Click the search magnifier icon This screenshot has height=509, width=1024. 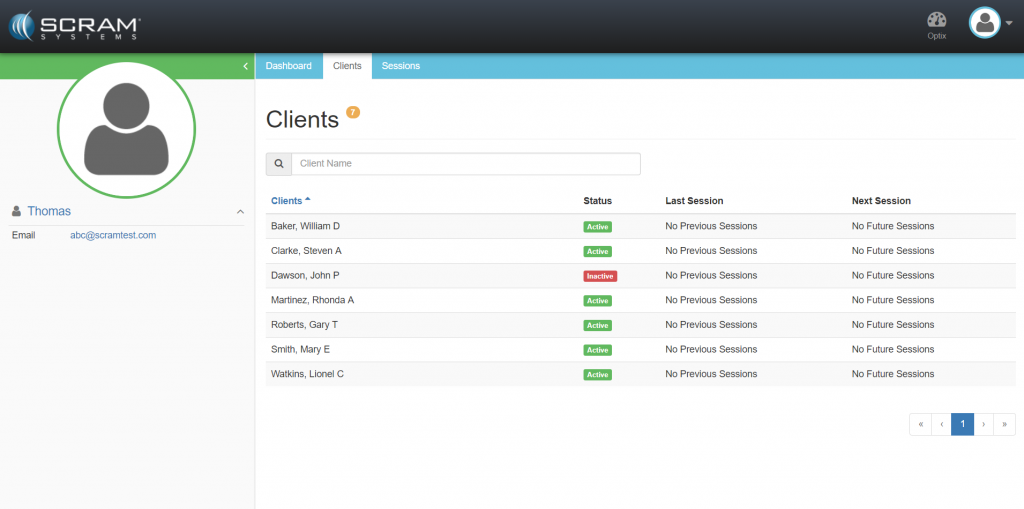pos(279,163)
